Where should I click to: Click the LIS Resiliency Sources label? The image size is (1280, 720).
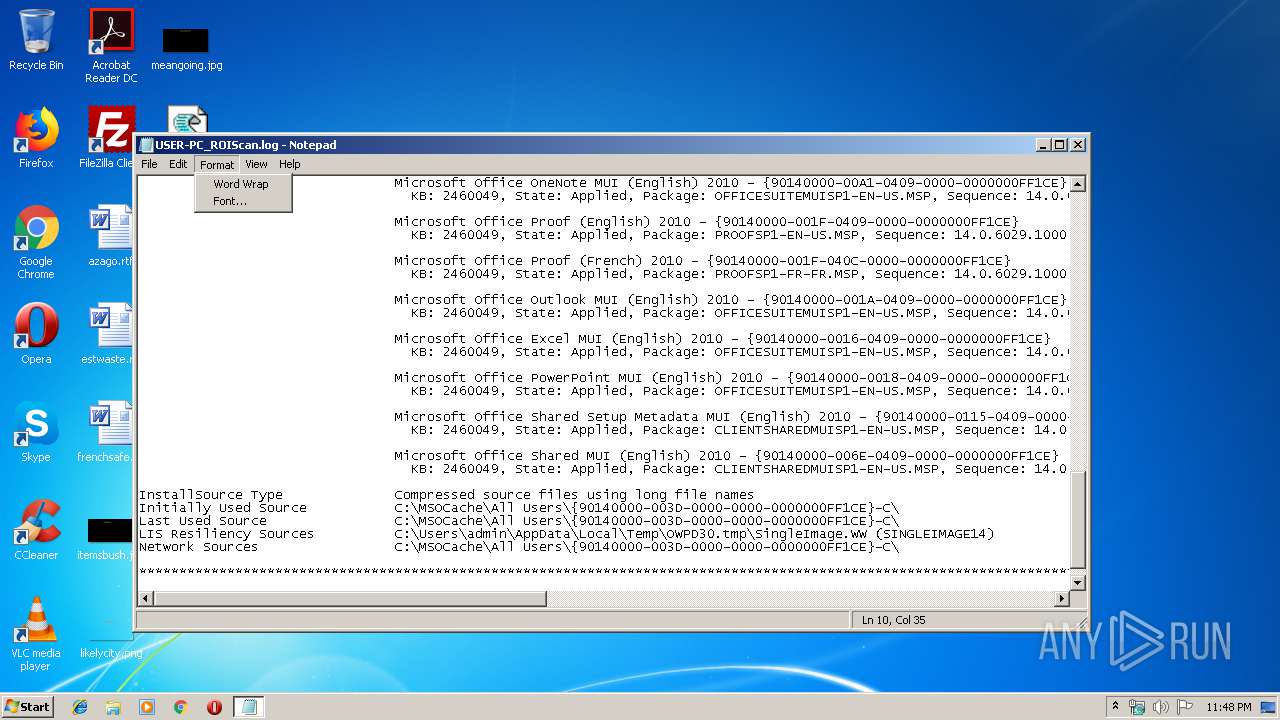coord(226,534)
